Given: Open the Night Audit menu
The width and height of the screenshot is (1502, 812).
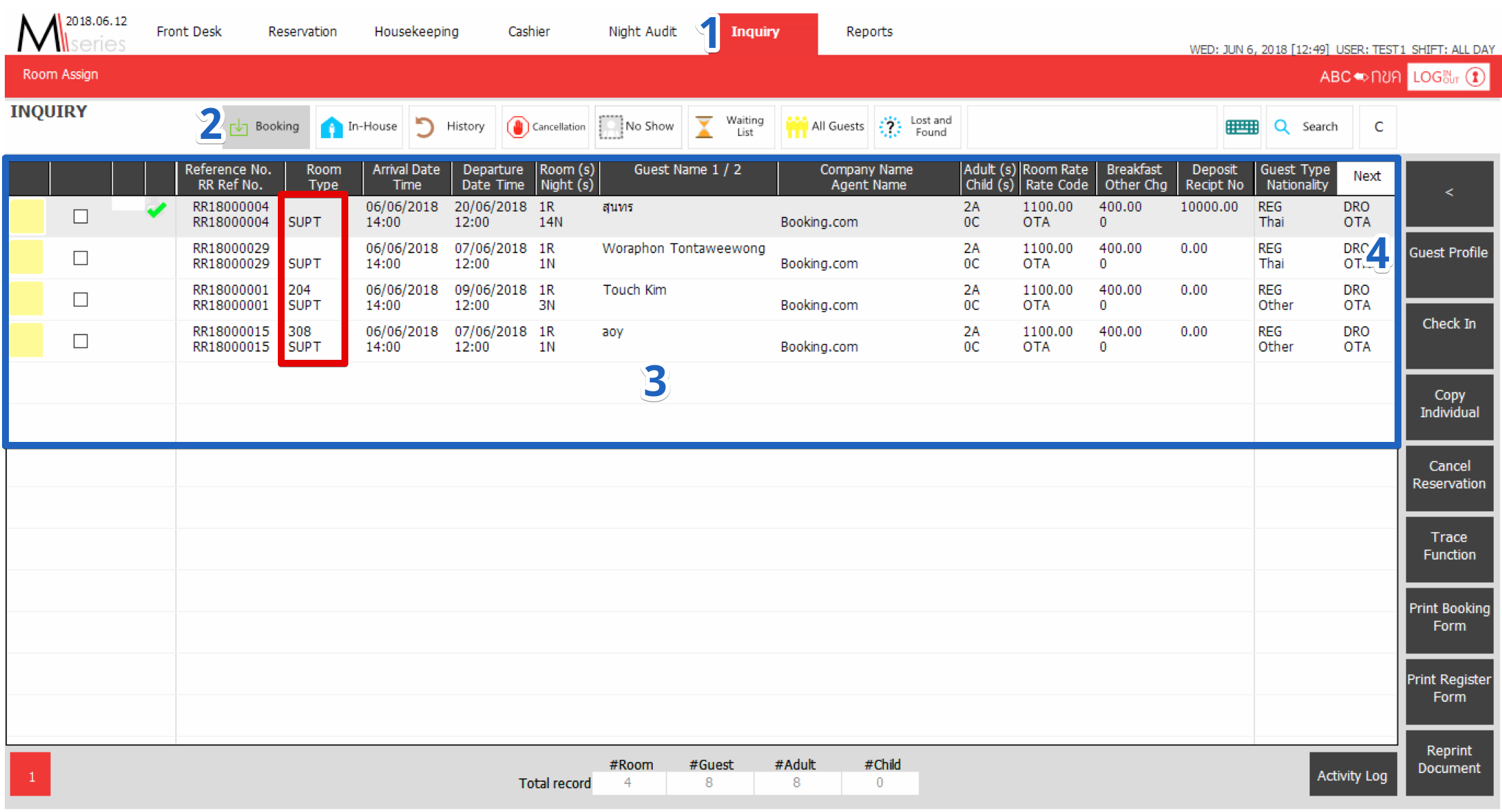Looking at the screenshot, I should (642, 31).
